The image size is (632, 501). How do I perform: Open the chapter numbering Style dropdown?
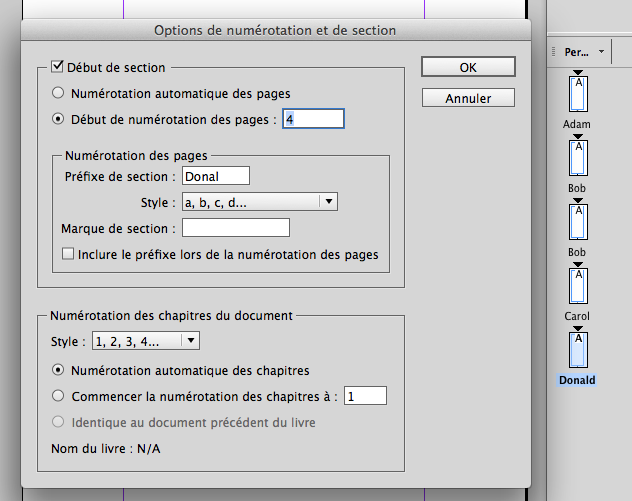coord(146,341)
